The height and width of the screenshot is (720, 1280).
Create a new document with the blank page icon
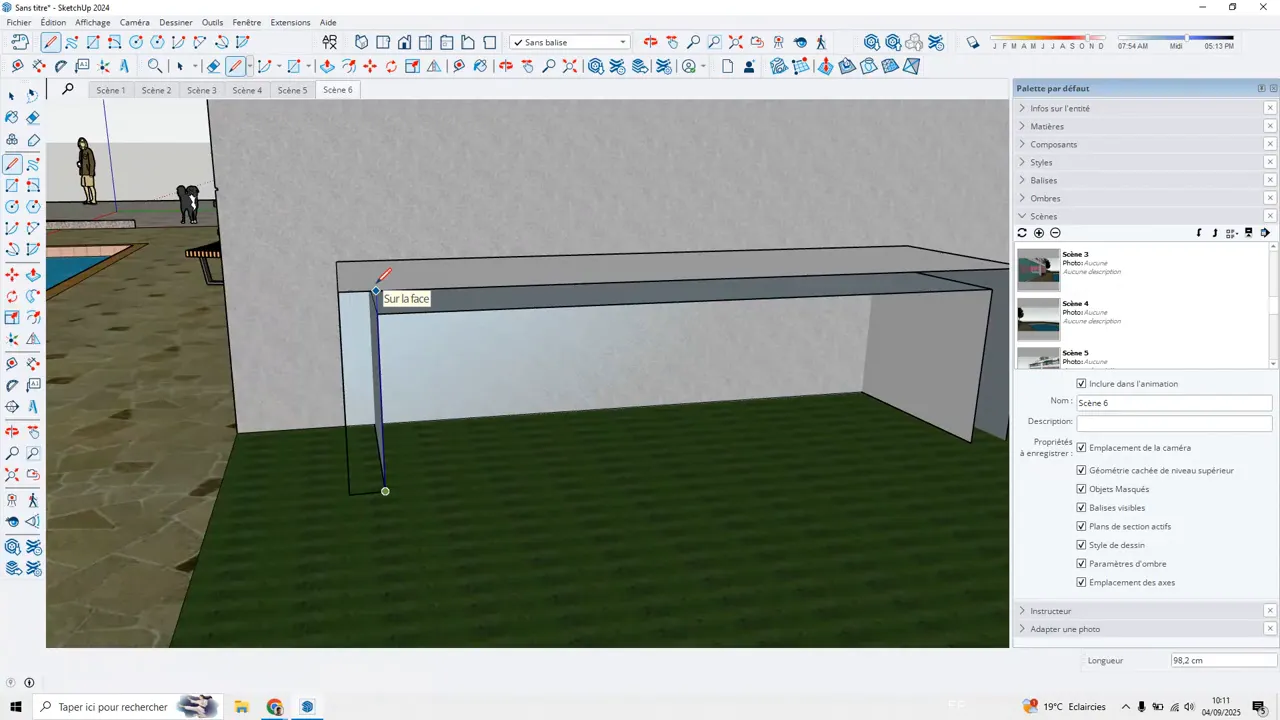tap(728, 66)
